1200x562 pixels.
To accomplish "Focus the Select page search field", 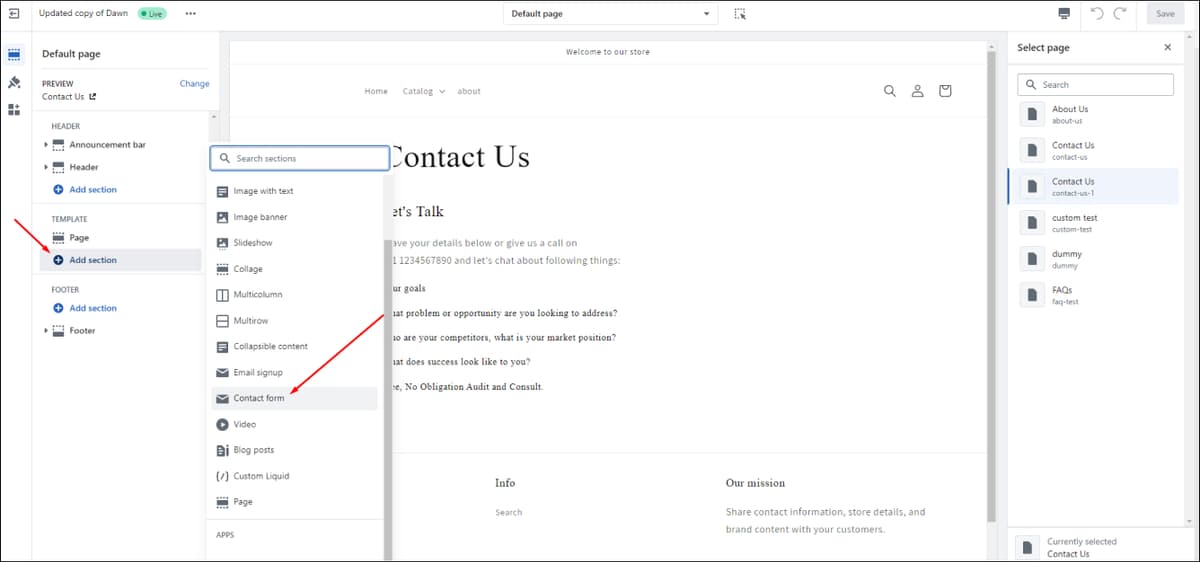I will (x=1095, y=85).
